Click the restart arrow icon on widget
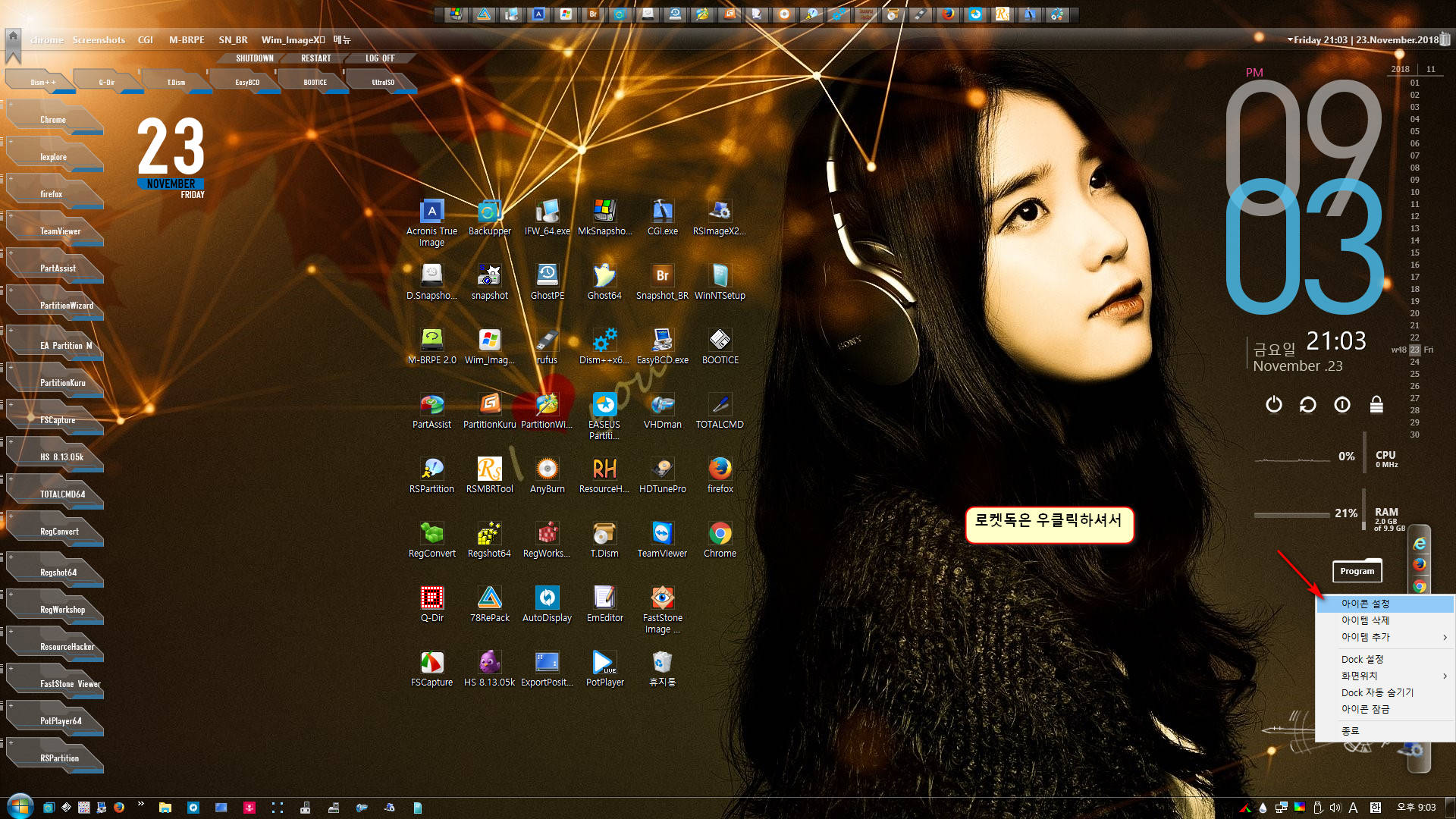Viewport: 1456px width, 819px height. pyautogui.click(x=1308, y=405)
